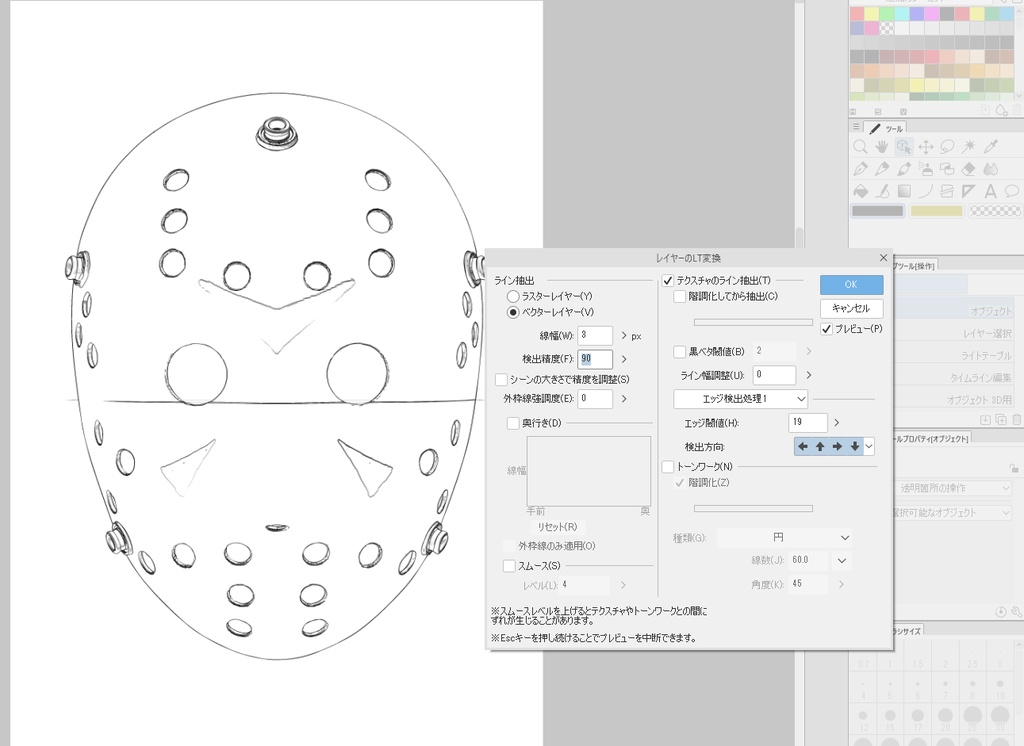This screenshot has height=746, width=1024.
Task: Uncheck the プレビュー(P) checkbox
Action: pyautogui.click(x=827, y=329)
